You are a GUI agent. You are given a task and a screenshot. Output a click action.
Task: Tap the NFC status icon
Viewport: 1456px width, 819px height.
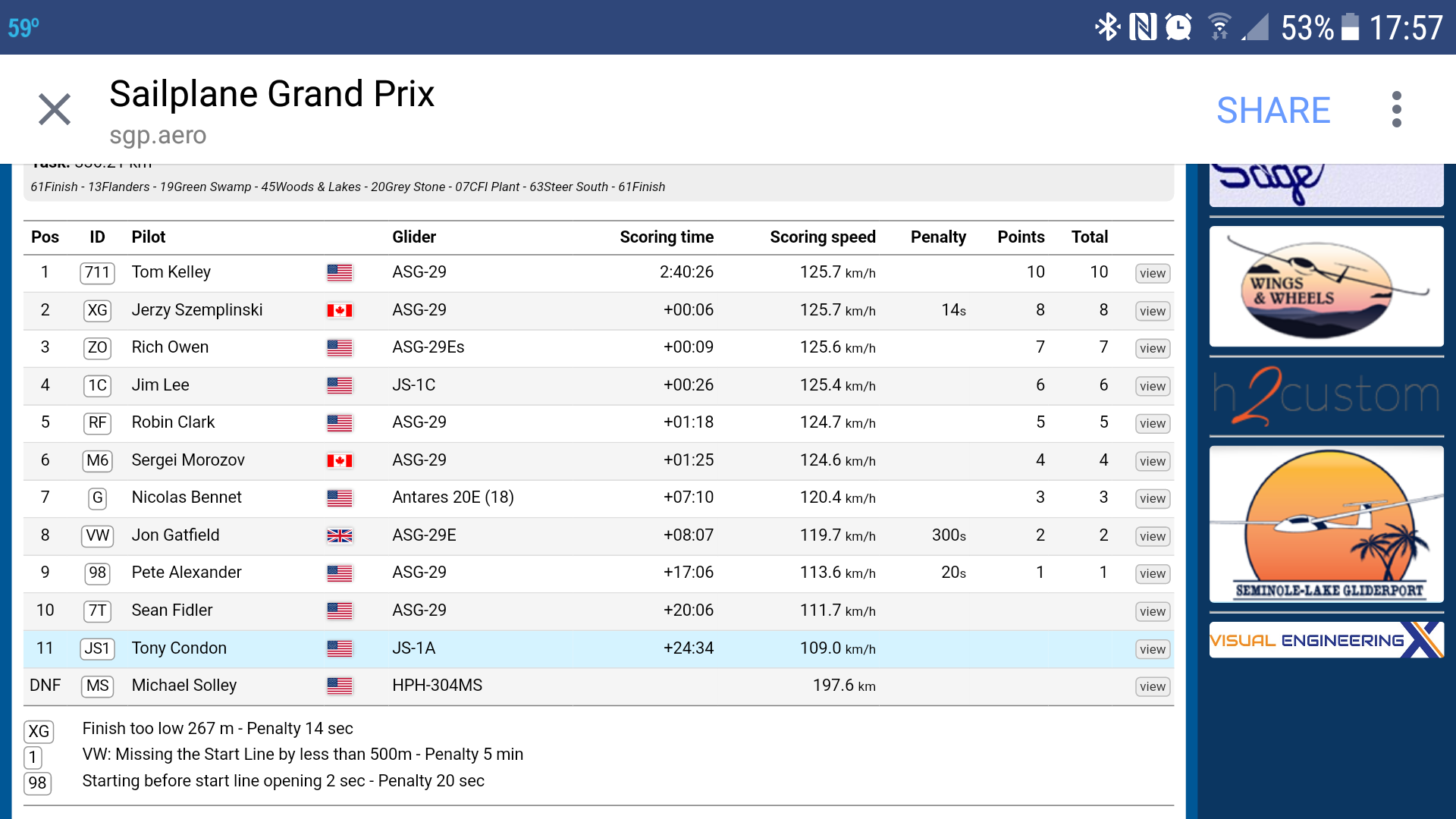tap(1143, 27)
